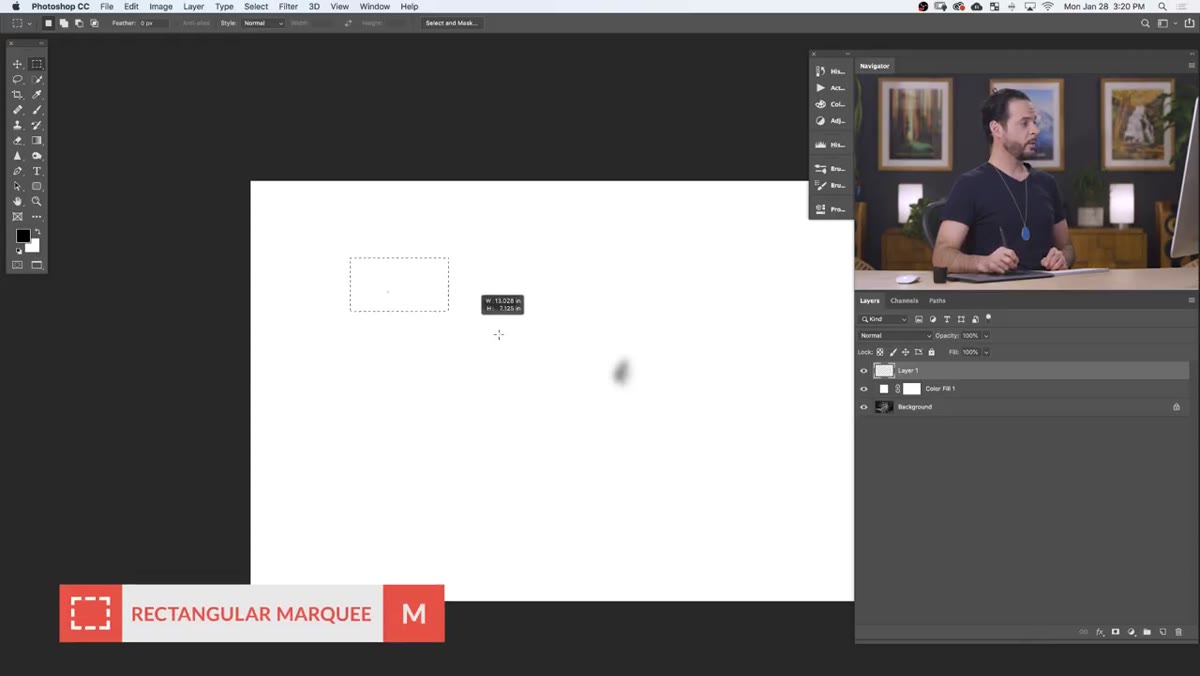This screenshot has height=676, width=1200.
Task: Switch to the Paths tab
Action: 937,300
